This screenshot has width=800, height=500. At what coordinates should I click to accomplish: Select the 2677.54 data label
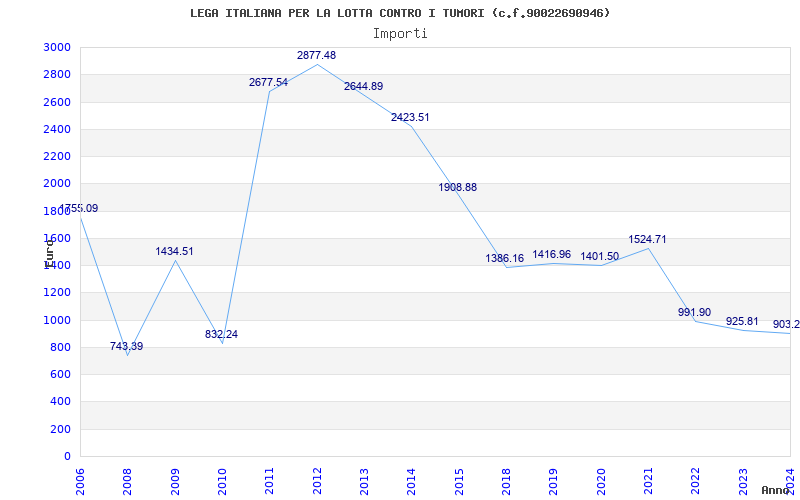pos(268,82)
